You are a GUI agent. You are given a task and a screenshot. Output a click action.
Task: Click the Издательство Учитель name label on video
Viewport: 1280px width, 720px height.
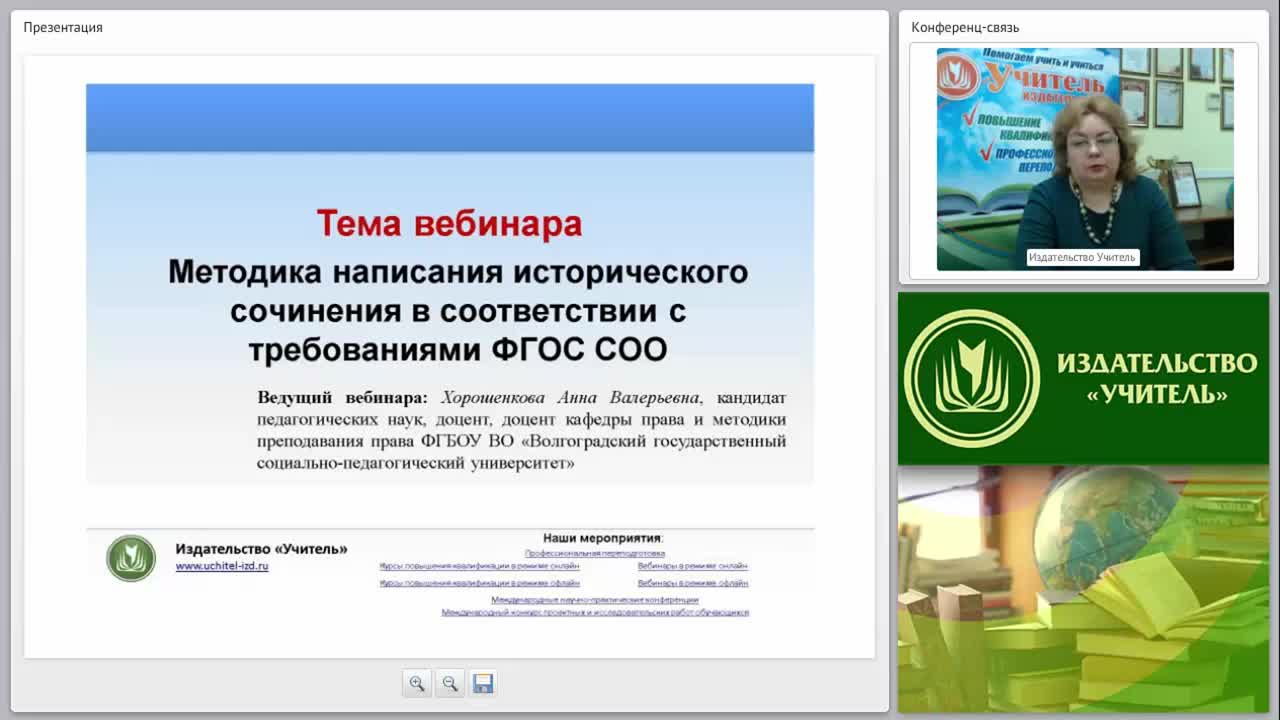(1082, 257)
